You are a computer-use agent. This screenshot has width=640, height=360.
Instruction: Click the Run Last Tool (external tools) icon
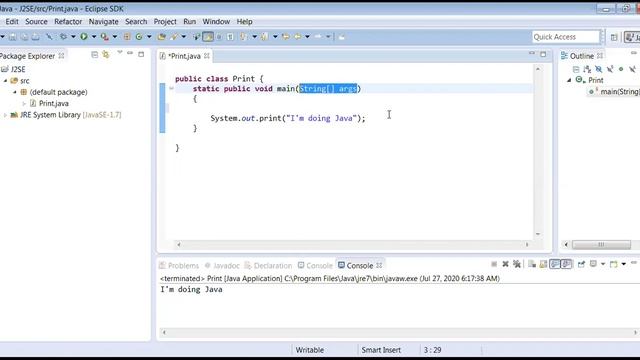pyautogui.click(x=104, y=37)
